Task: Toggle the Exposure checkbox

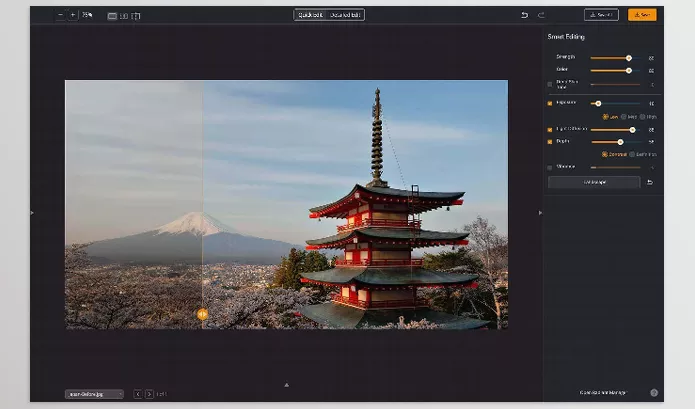Action: point(550,103)
